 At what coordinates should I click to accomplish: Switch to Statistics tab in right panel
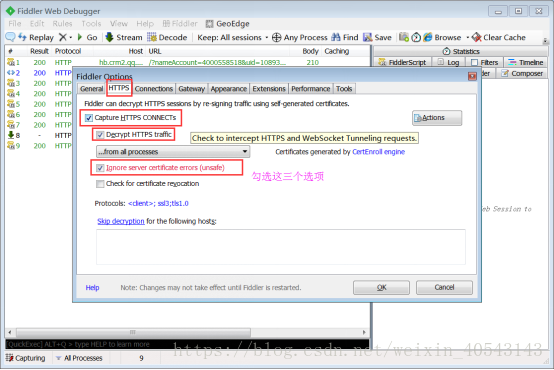pyautogui.click(x=461, y=51)
